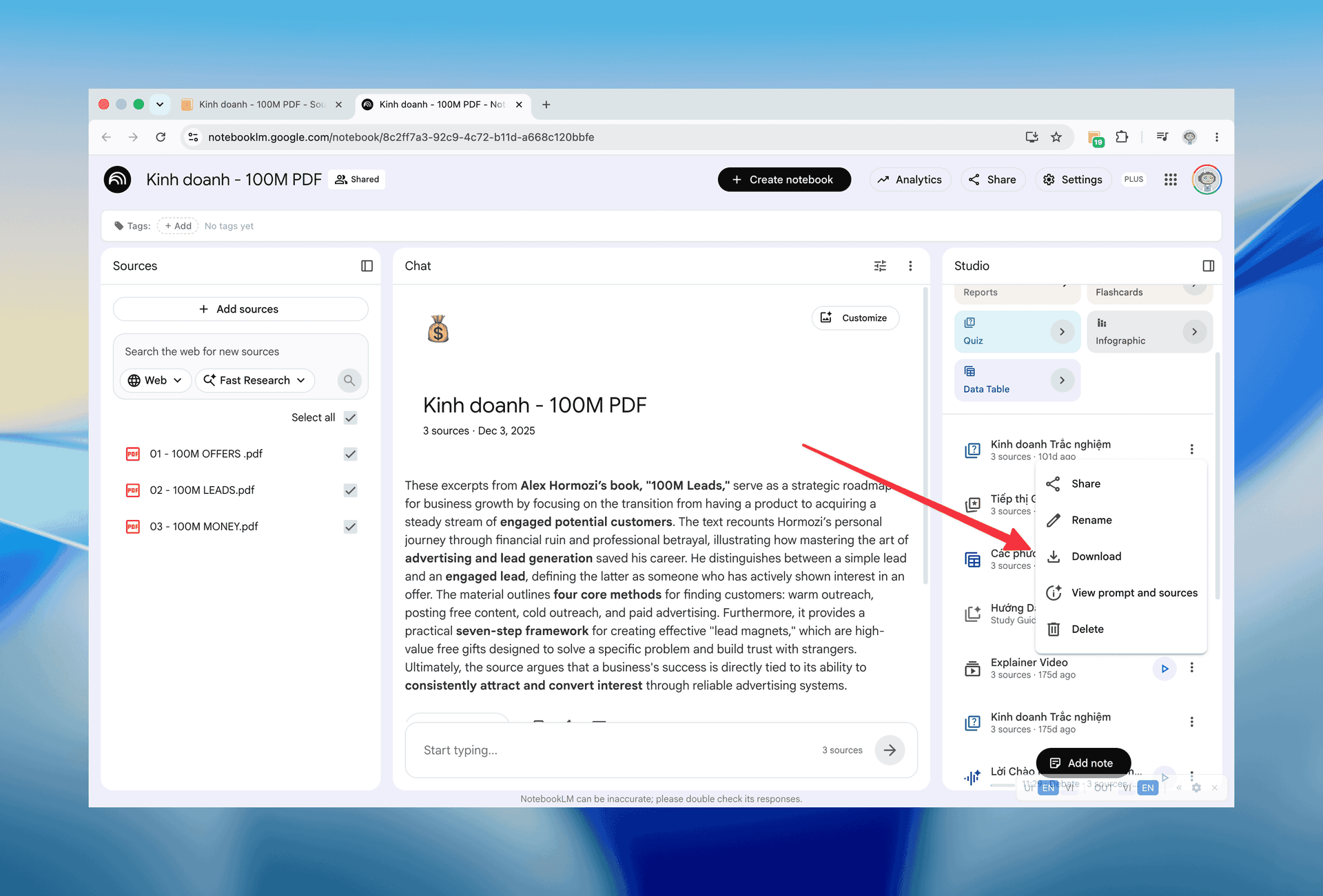Expand Quiz options chevron
The height and width of the screenshot is (896, 1323).
pos(1062,332)
